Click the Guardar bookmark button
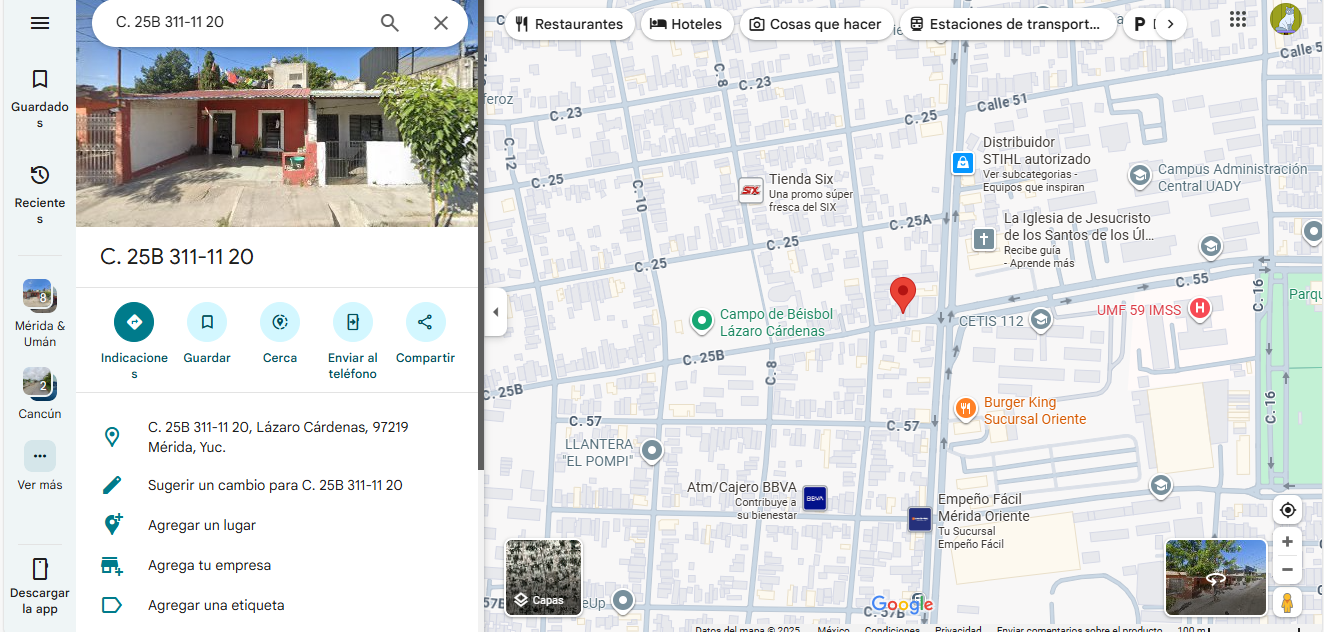The width and height of the screenshot is (1324, 632). click(x=207, y=322)
